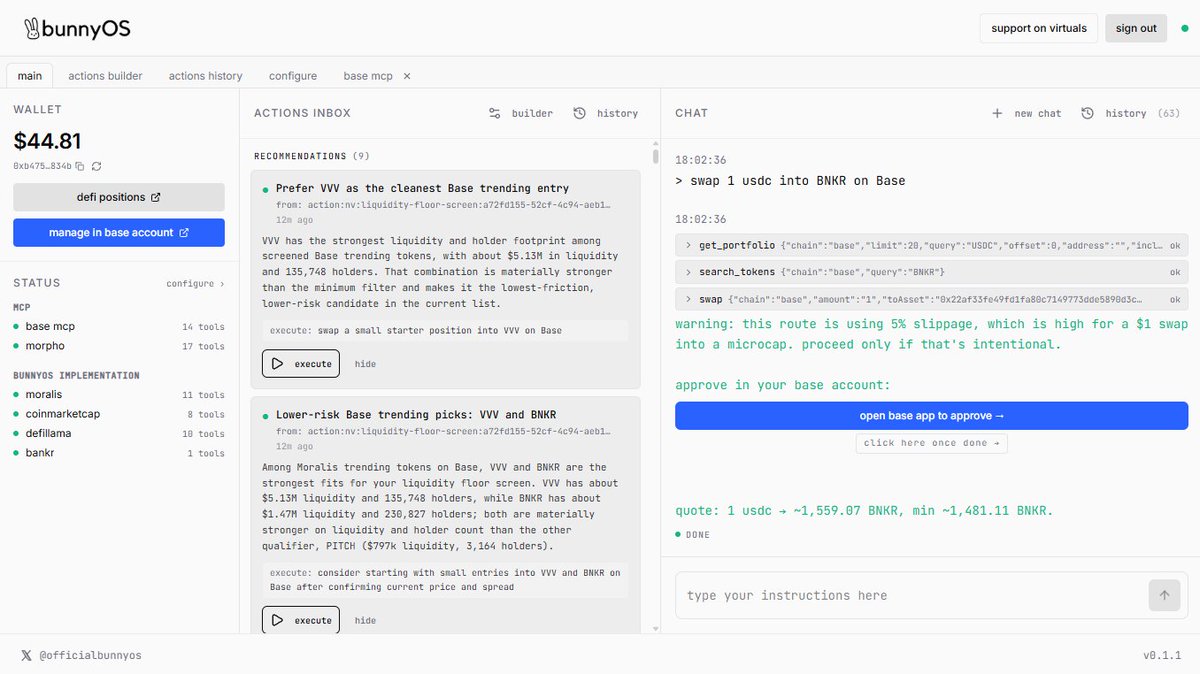Click the $44.81 wallet balance
This screenshot has width=1200, height=674.
click(47, 141)
